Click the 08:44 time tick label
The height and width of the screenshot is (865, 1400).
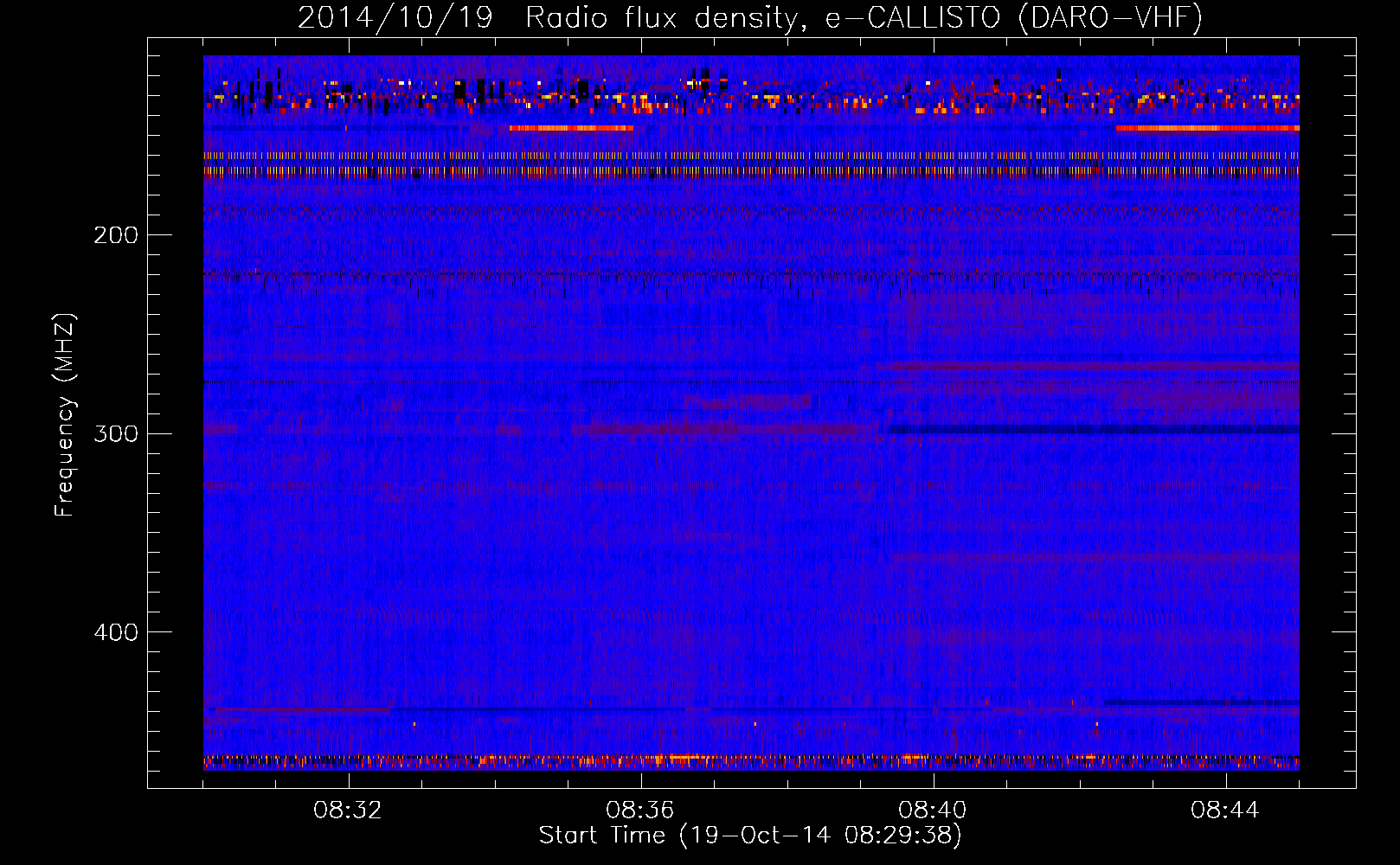pyautogui.click(x=1225, y=811)
